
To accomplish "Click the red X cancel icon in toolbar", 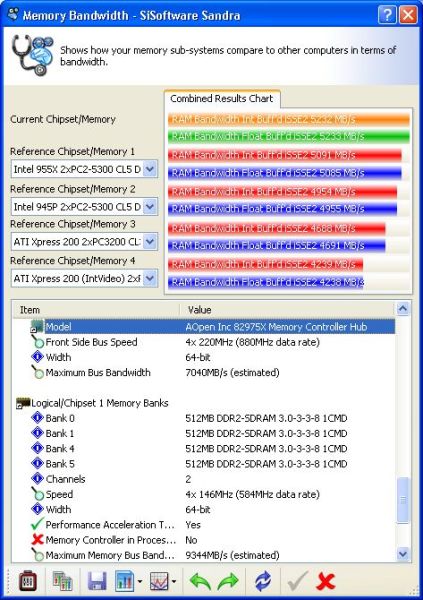I will [326, 582].
